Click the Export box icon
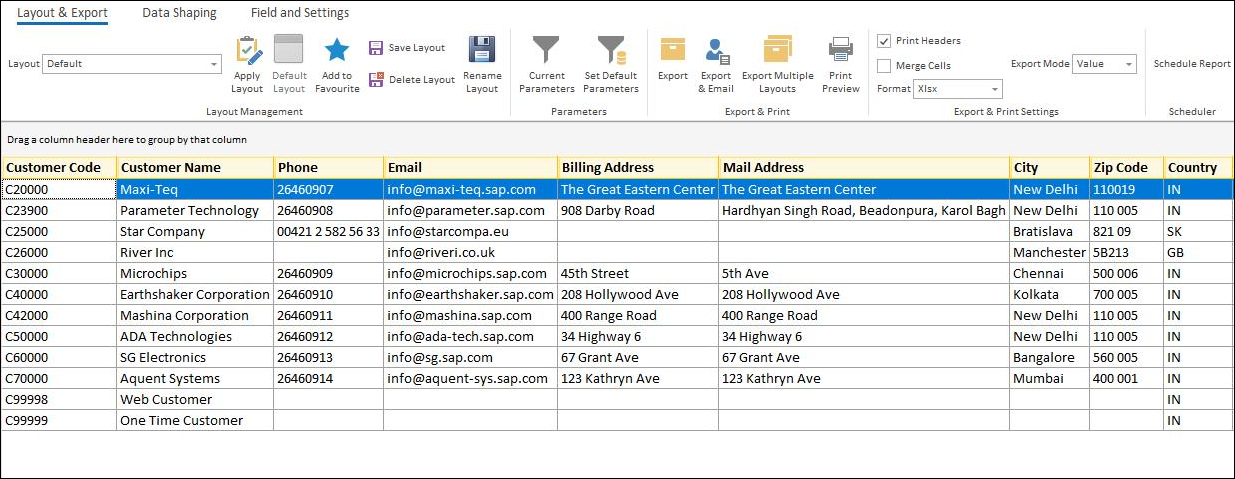 pyautogui.click(x=673, y=50)
